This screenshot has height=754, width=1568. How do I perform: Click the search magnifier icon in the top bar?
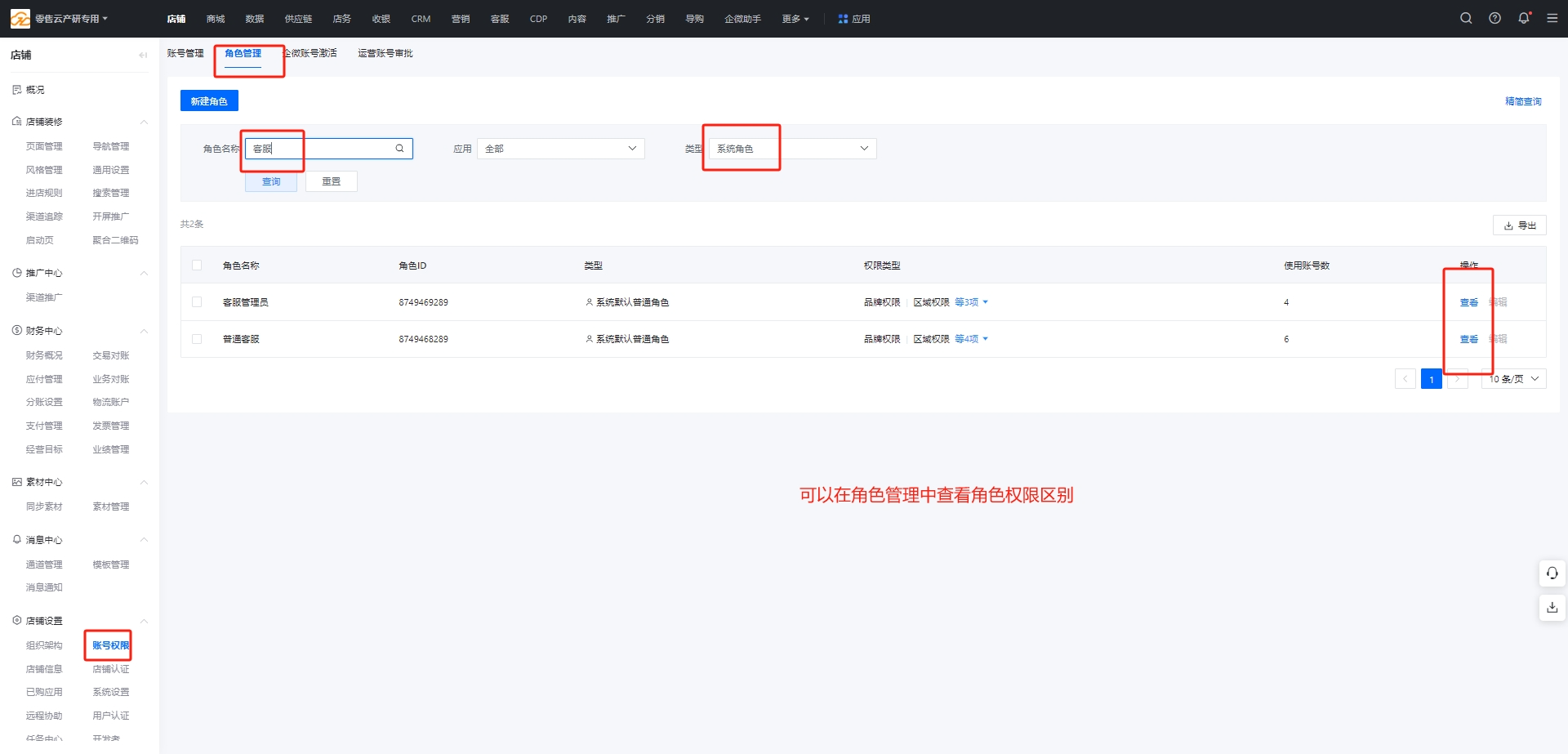(x=1466, y=18)
